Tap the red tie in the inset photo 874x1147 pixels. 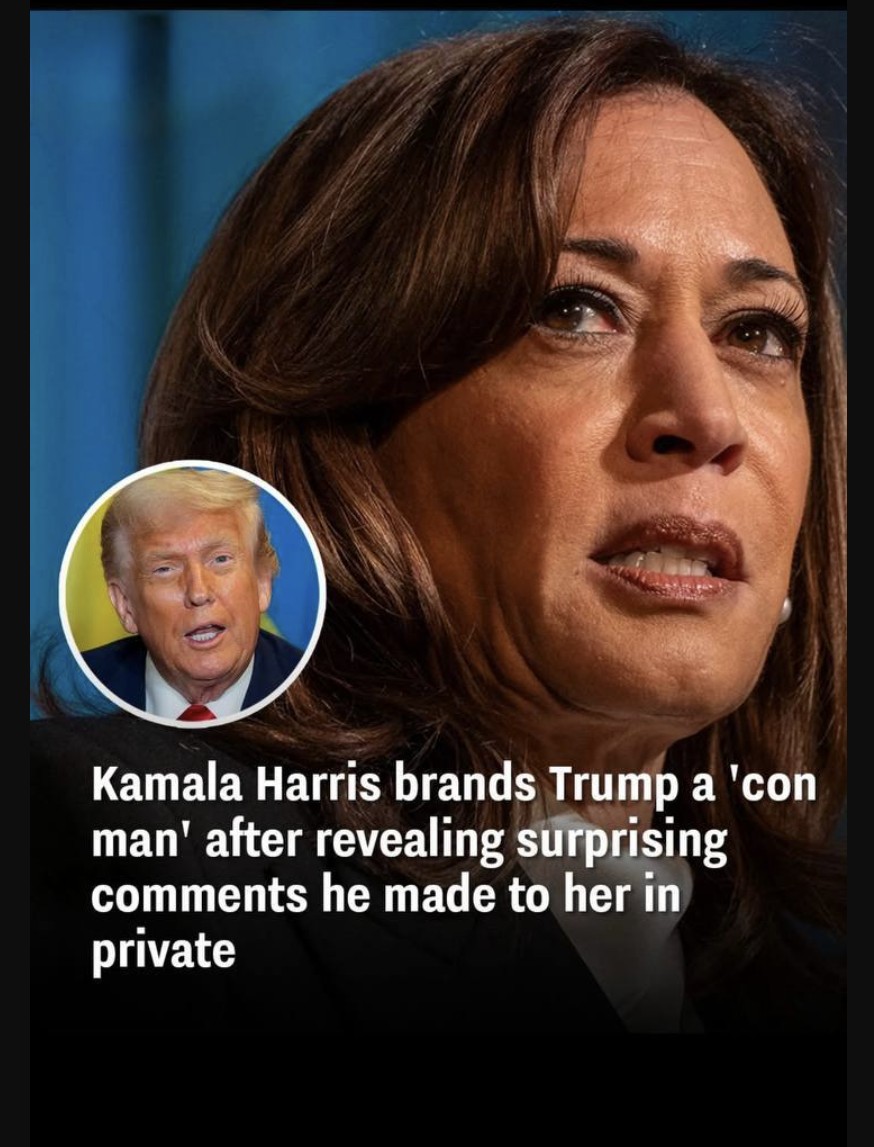pos(196,712)
